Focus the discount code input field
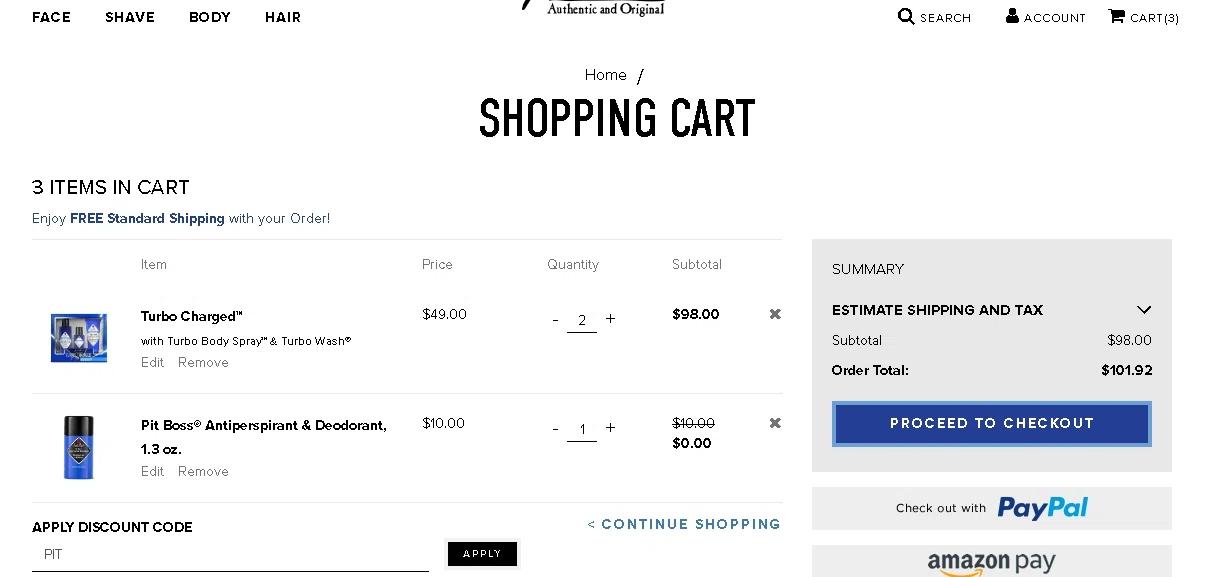The width and height of the screenshot is (1207, 577). pos(230,554)
